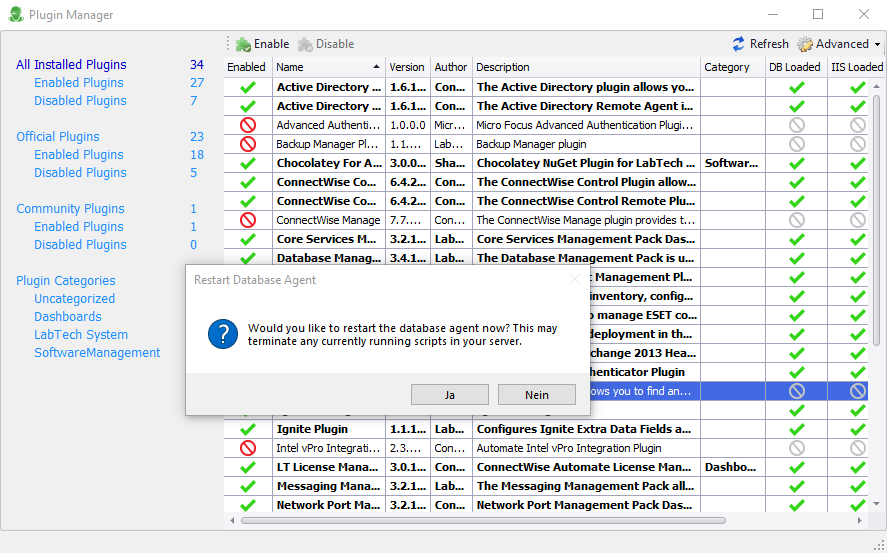Click the Enable puzzle-piece icon
This screenshot has height=553, width=887.
click(x=243, y=44)
